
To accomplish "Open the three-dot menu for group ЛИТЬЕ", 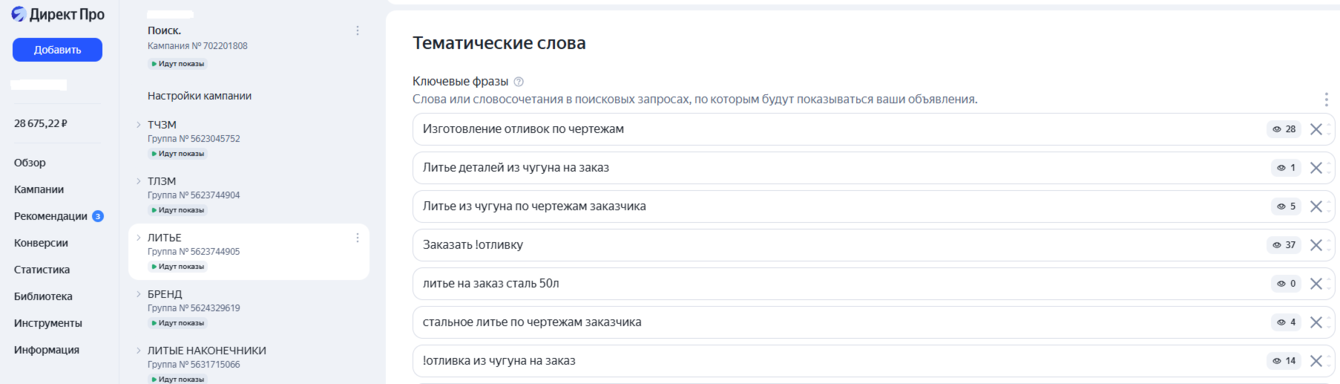I will click(358, 238).
